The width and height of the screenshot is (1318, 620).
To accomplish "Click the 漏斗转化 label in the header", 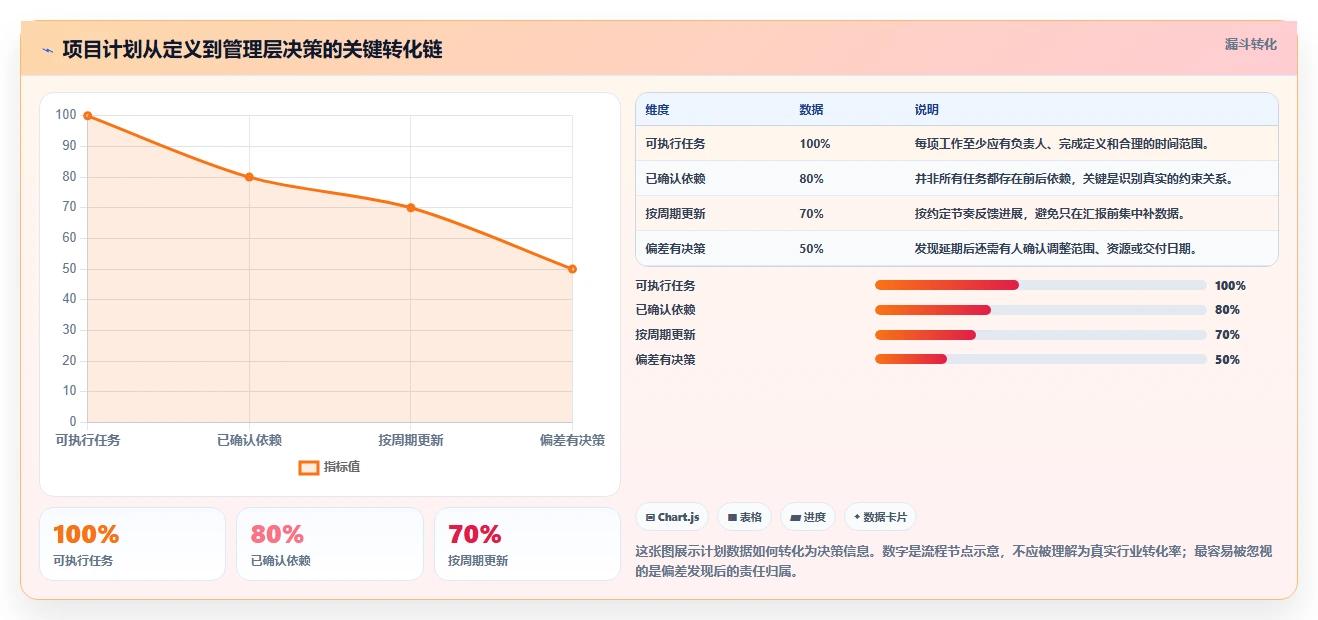I will click(x=1250, y=44).
